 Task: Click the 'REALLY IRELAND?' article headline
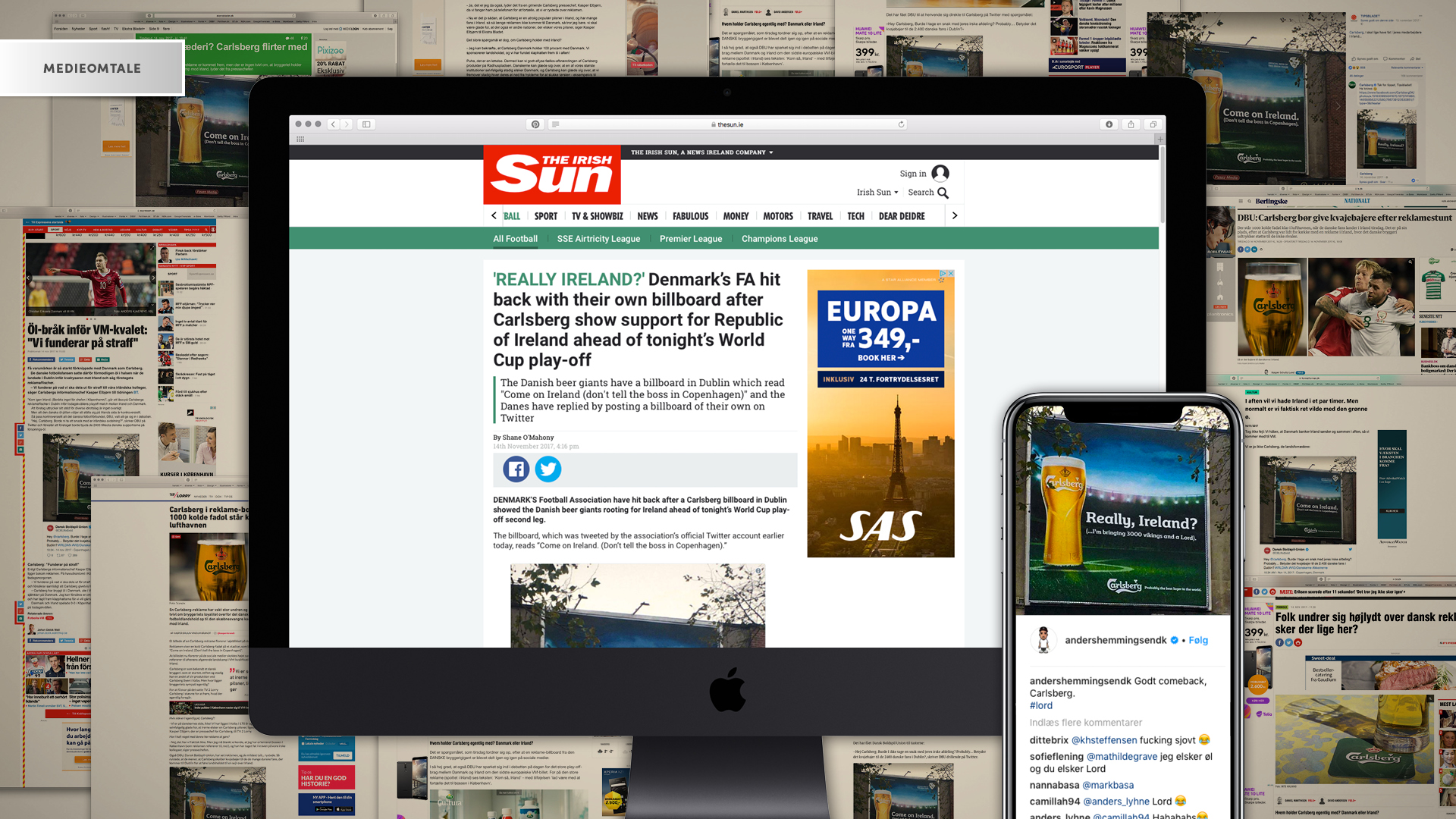pyautogui.click(x=639, y=319)
